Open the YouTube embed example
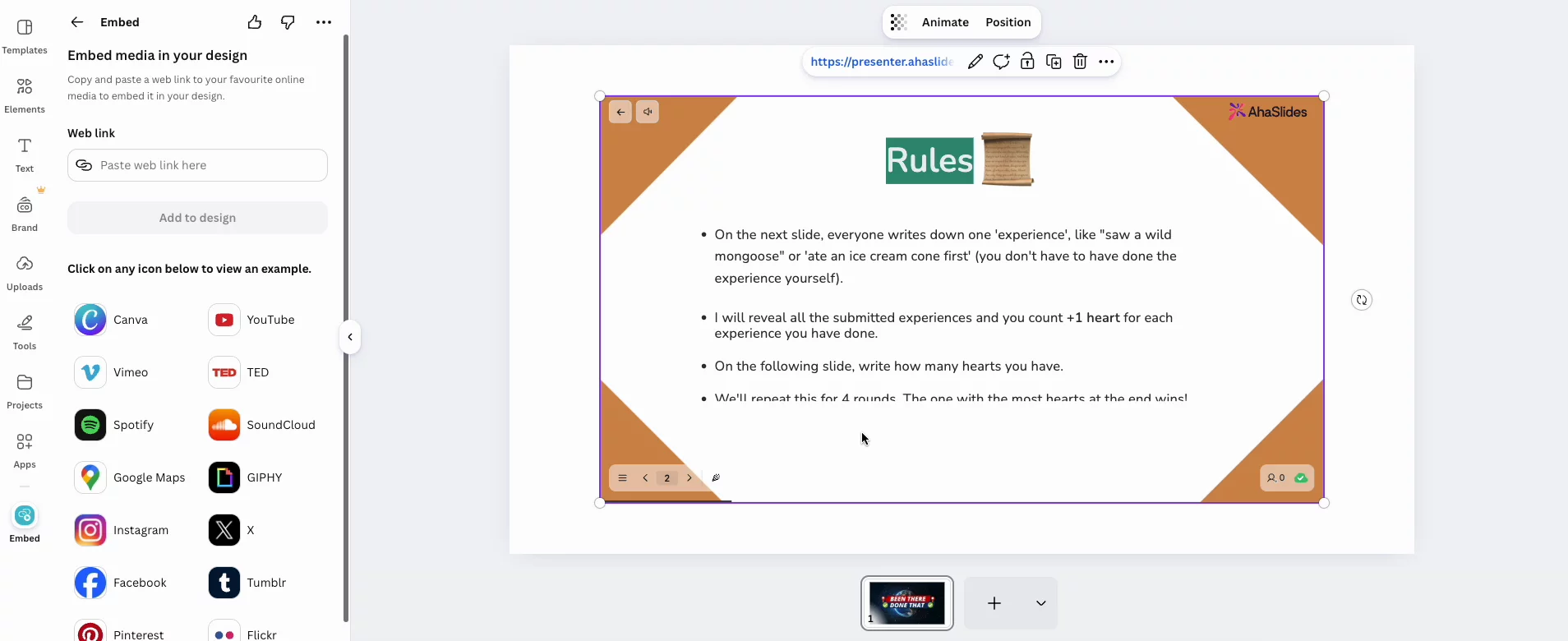Screen dimensions: 1568x641 [251, 320]
